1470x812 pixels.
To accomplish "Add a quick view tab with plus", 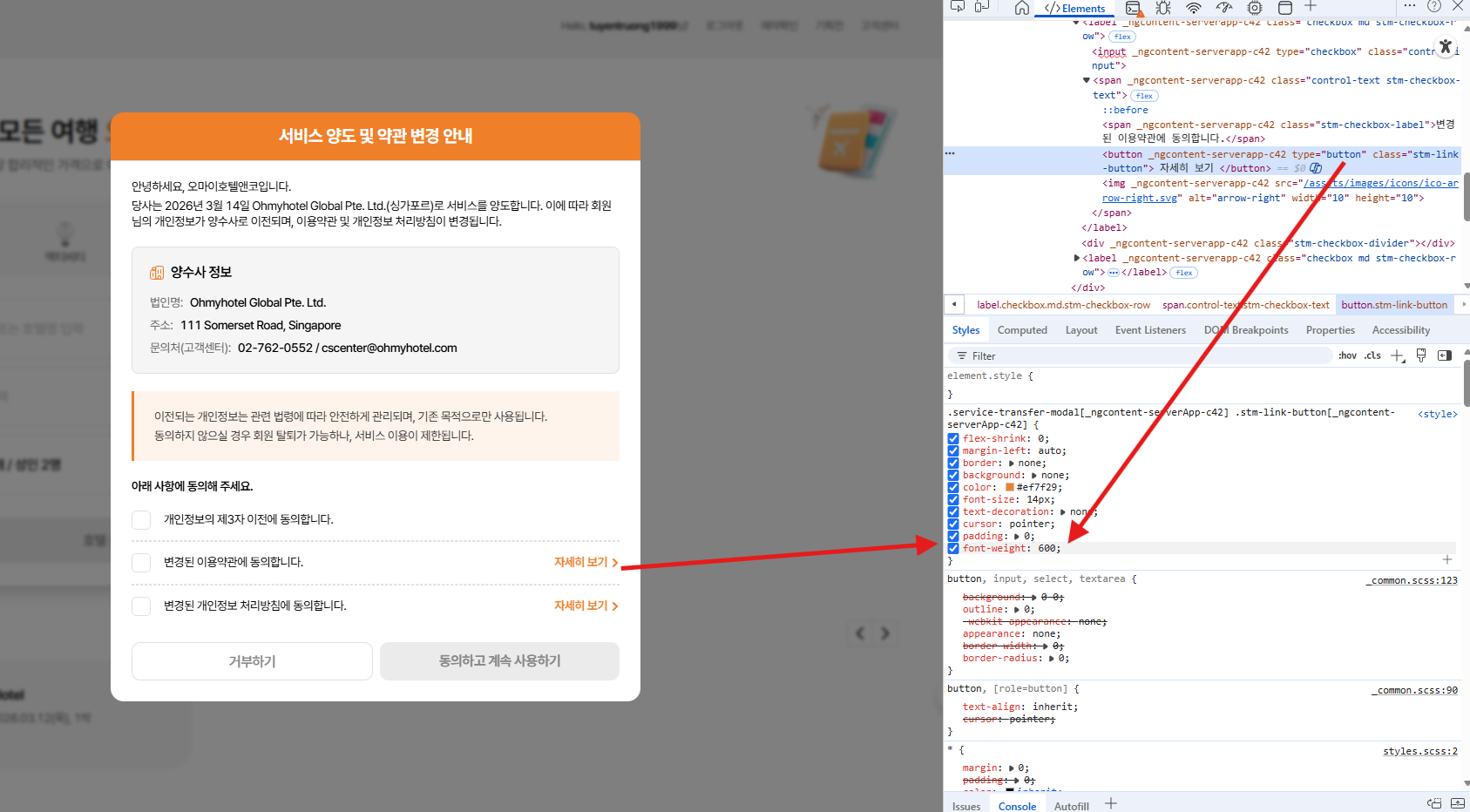I will pyautogui.click(x=1111, y=803).
